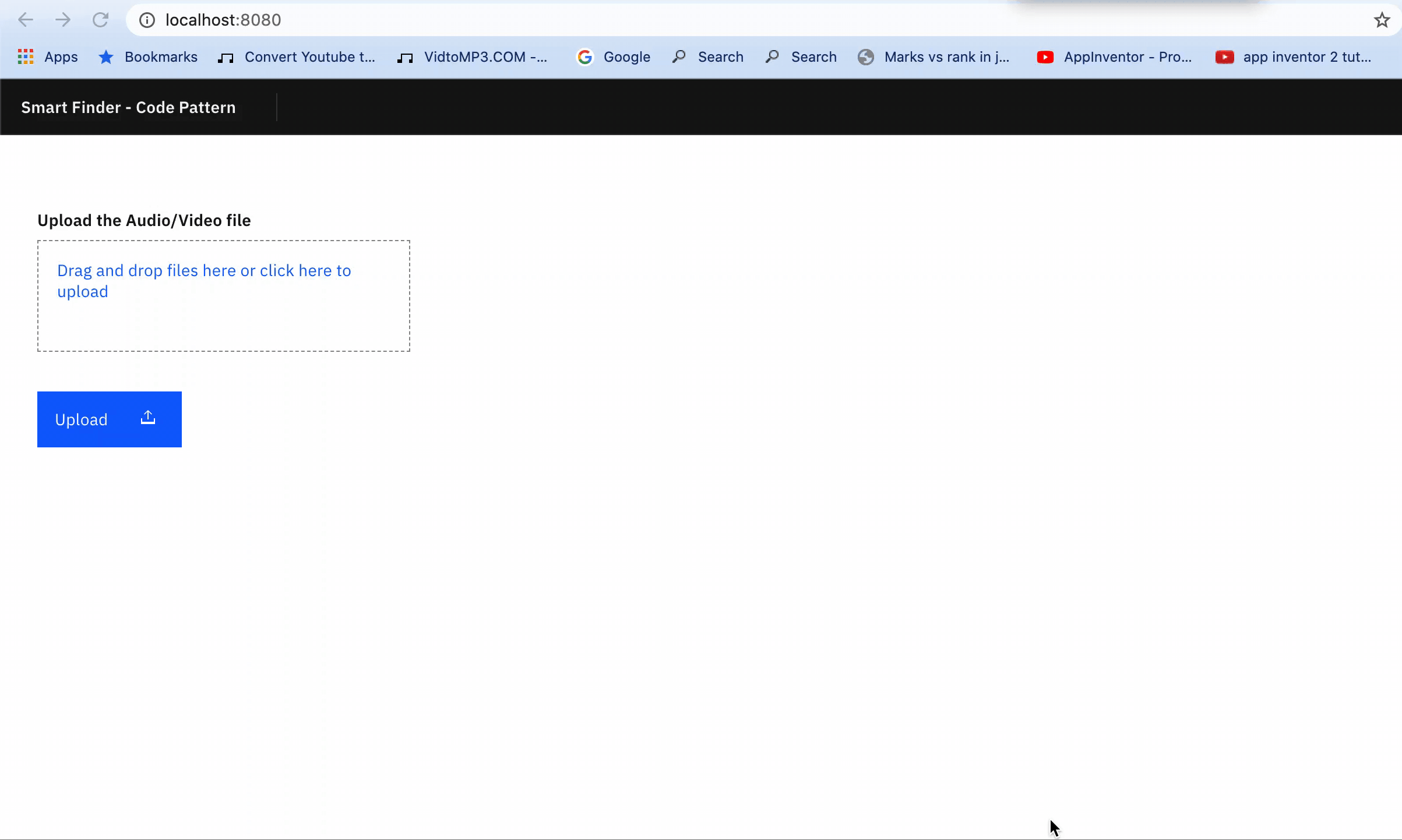This screenshot has height=840, width=1402.
Task: Open AppInventor - Pro bookmark
Action: tap(1114, 57)
